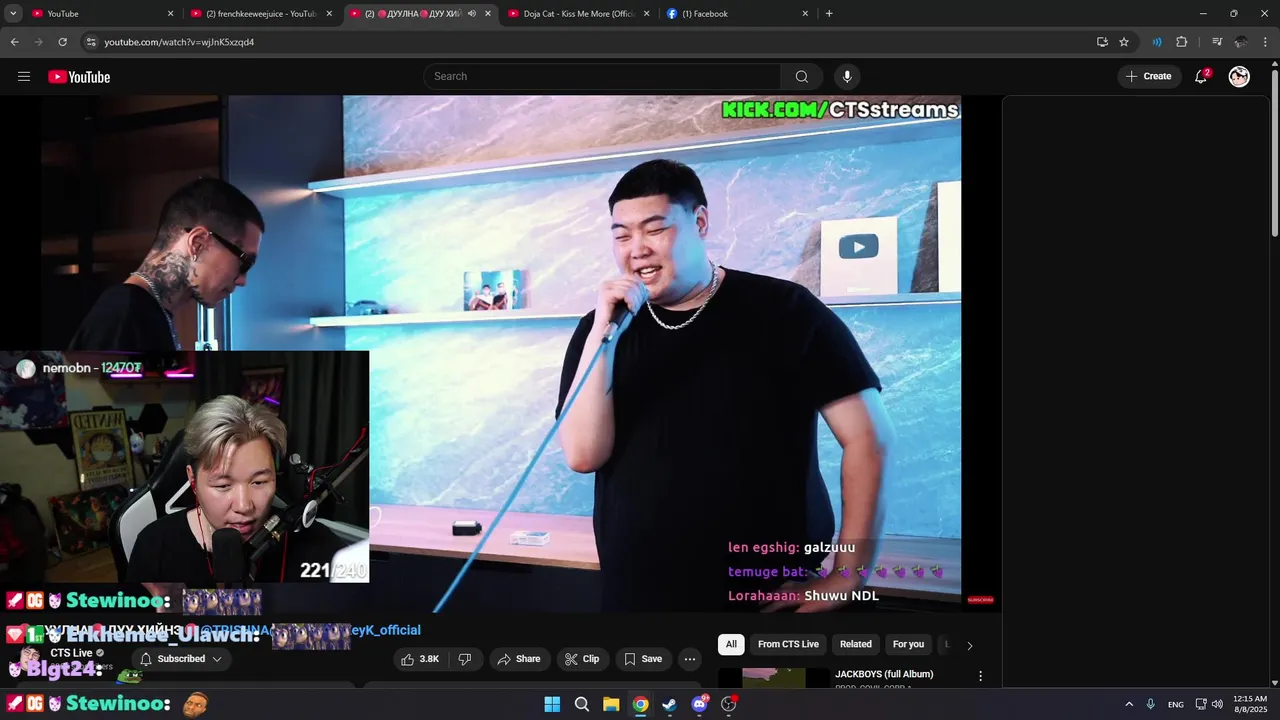The width and height of the screenshot is (1280, 720).
Task: Show hidden system tray icons
Action: click(1129, 704)
